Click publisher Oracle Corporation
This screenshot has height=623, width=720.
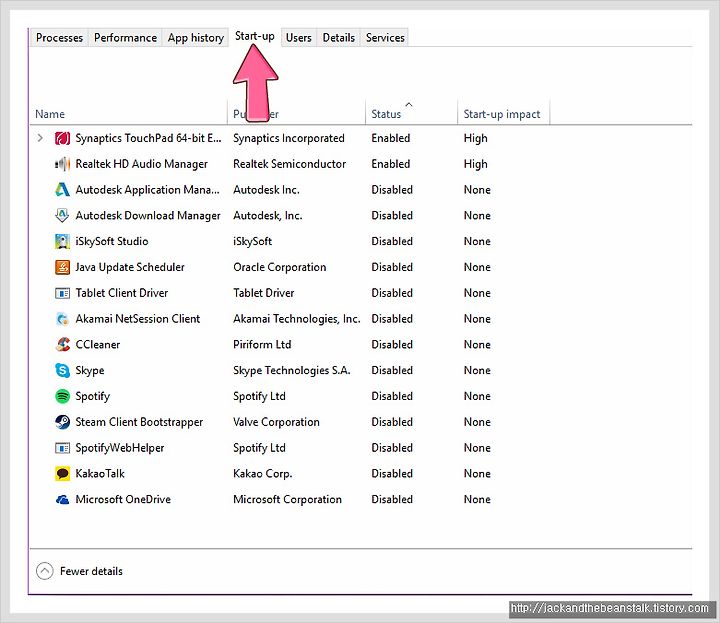point(280,267)
